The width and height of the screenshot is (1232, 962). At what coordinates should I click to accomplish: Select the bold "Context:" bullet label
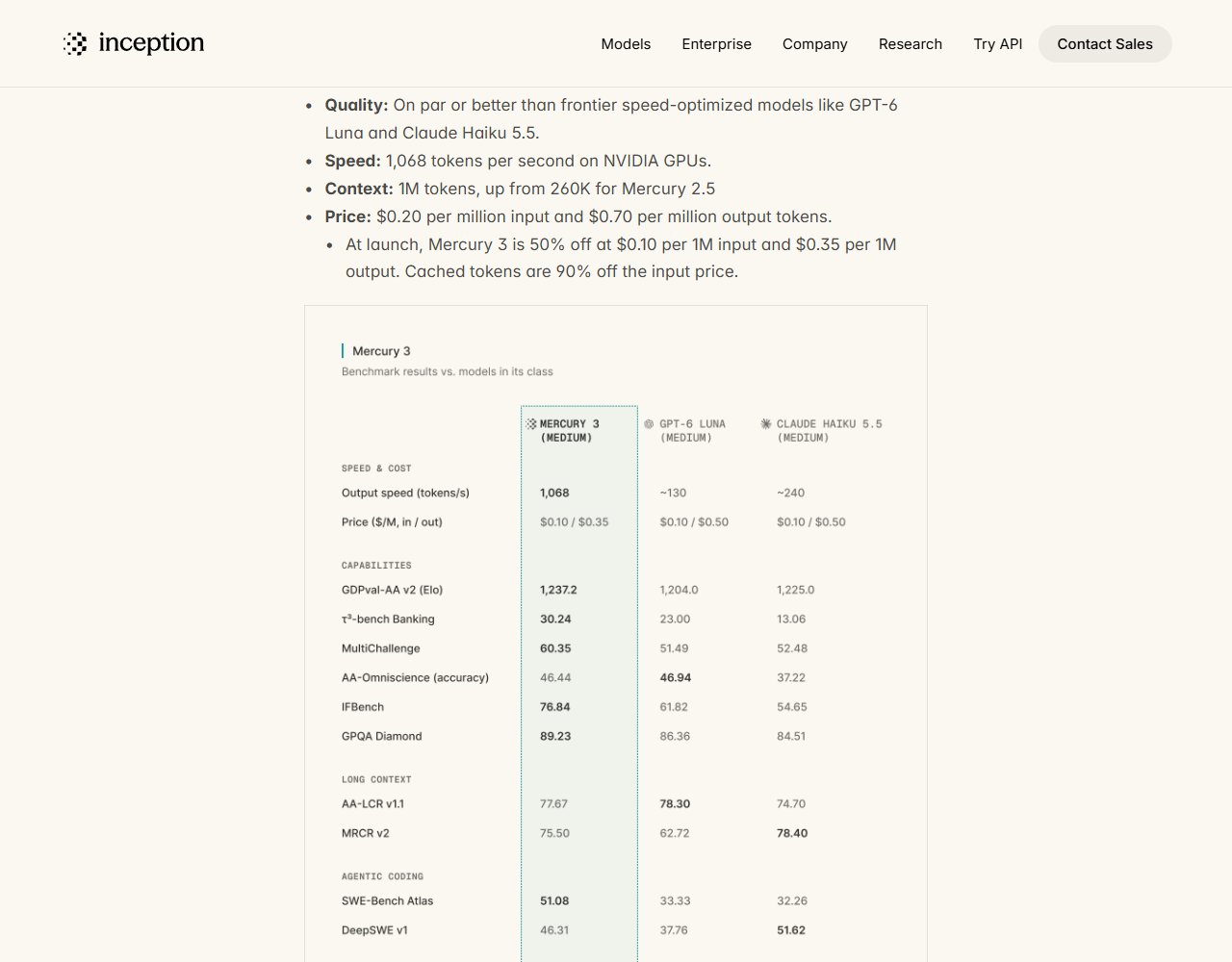359,189
